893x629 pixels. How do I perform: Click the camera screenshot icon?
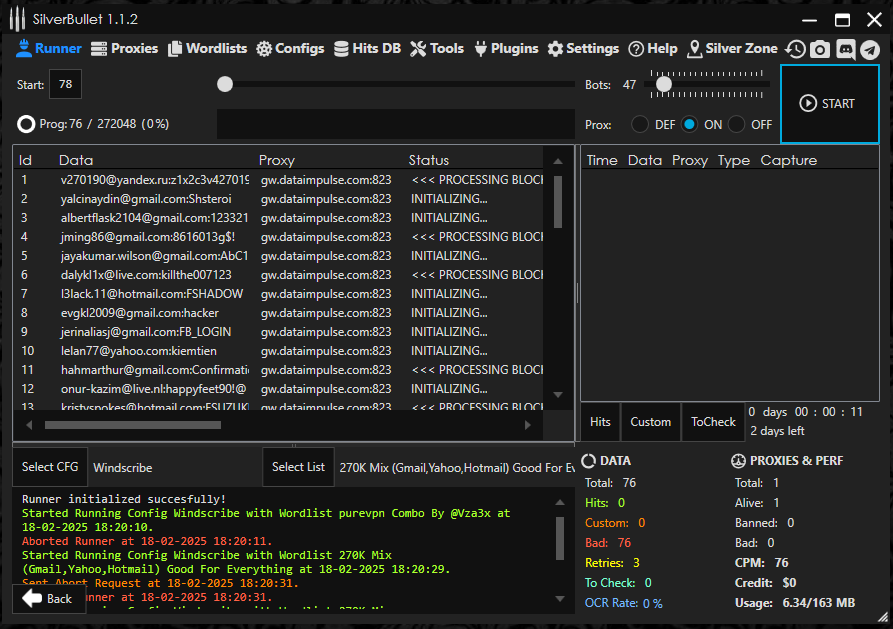(x=820, y=49)
